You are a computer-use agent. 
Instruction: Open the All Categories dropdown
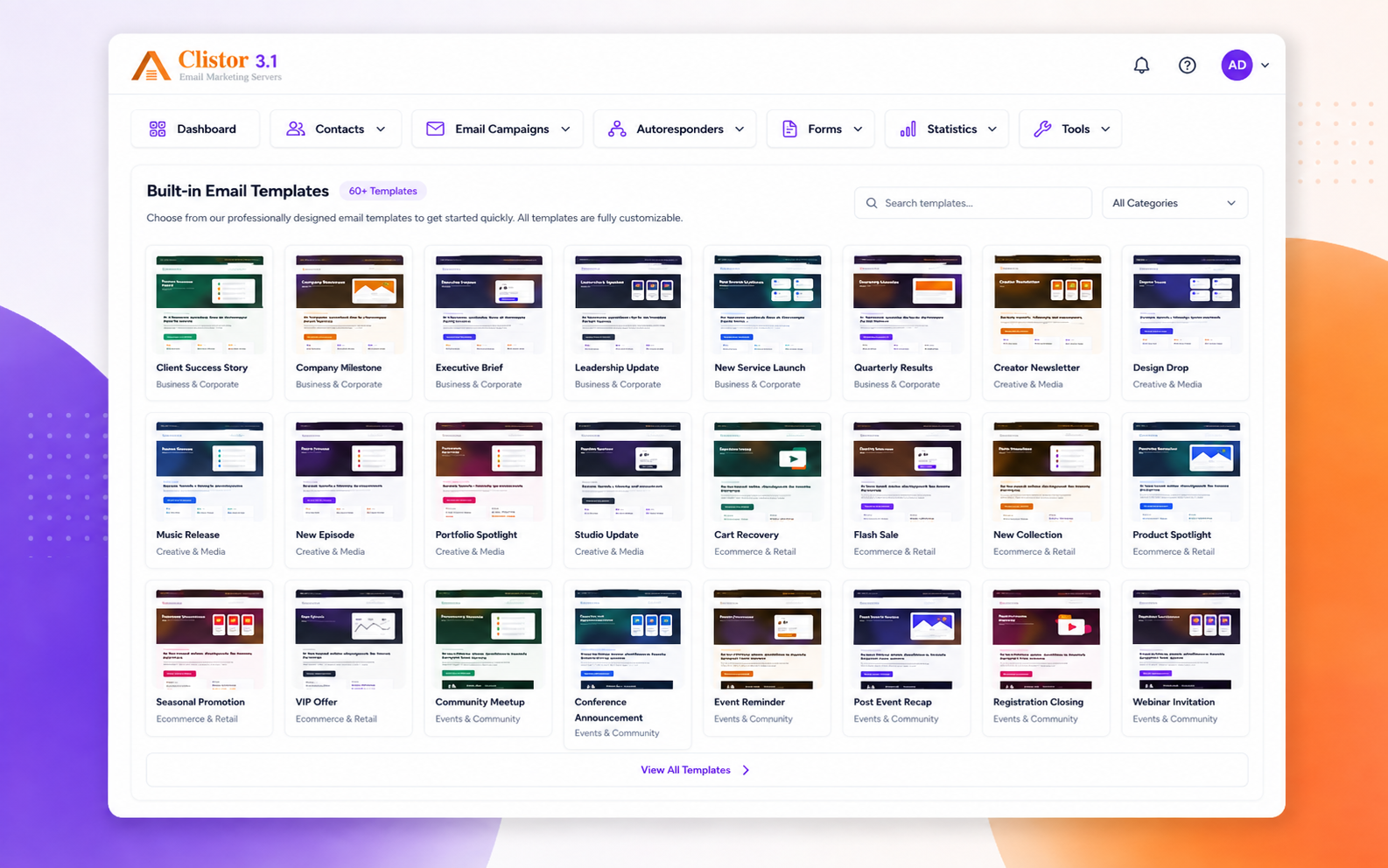click(1174, 203)
